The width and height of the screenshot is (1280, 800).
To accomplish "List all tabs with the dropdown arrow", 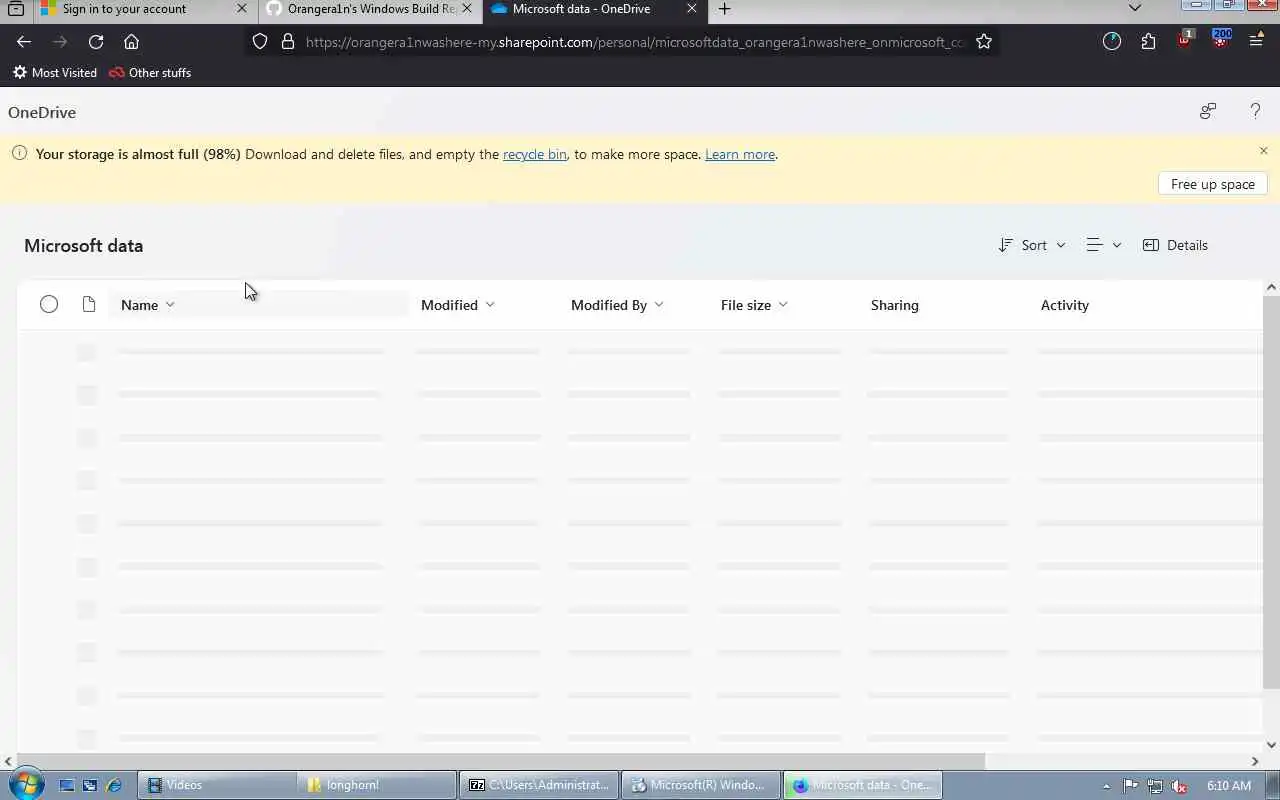I will point(1135,8).
